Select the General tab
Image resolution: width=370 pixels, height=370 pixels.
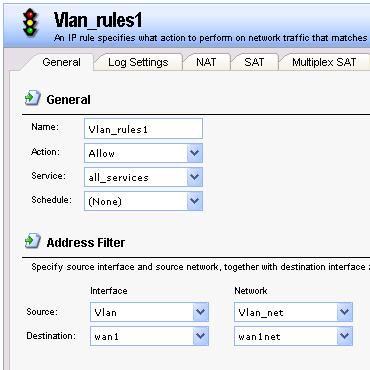[61, 62]
